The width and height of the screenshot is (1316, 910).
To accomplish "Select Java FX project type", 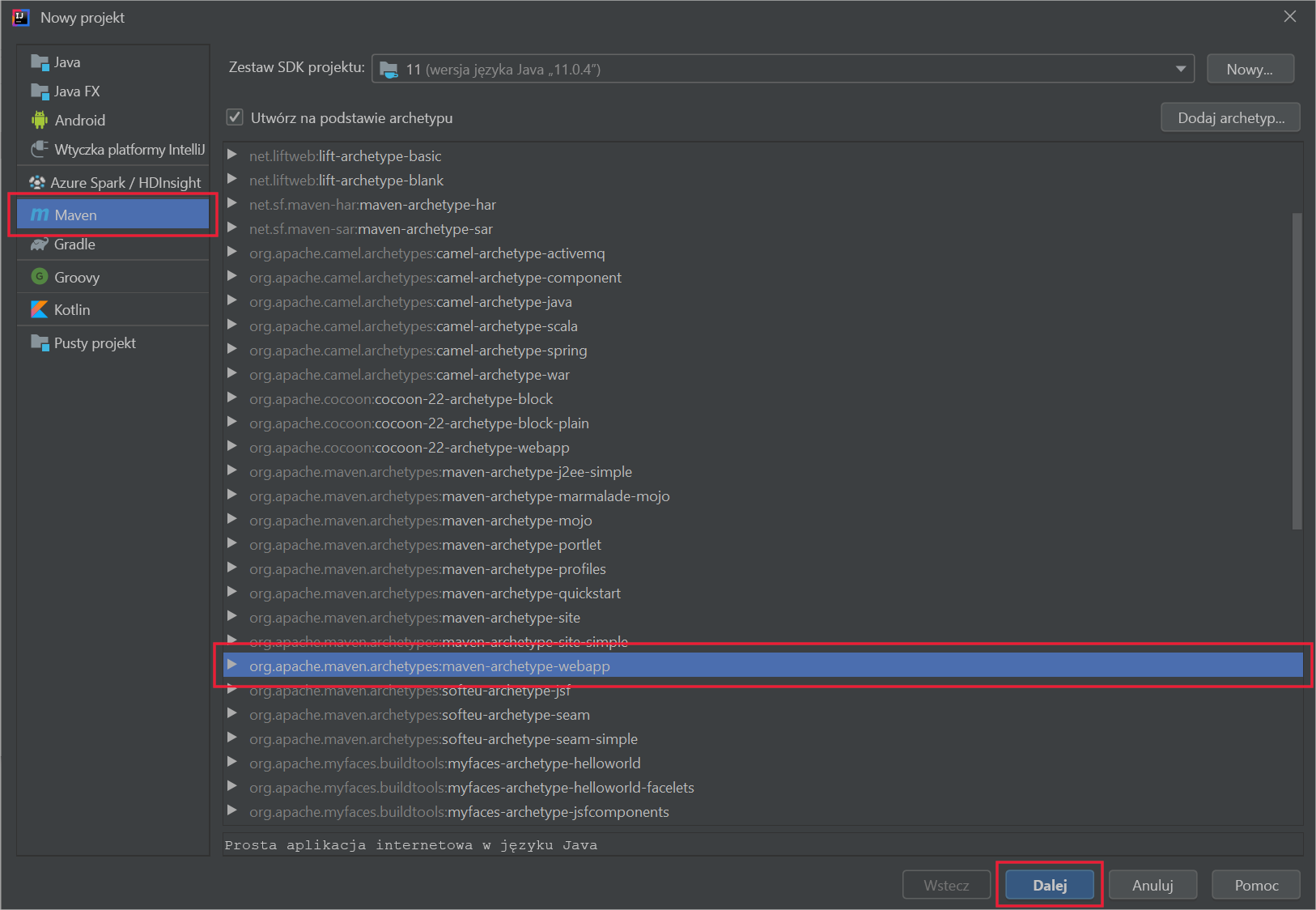I will (x=112, y=91).
